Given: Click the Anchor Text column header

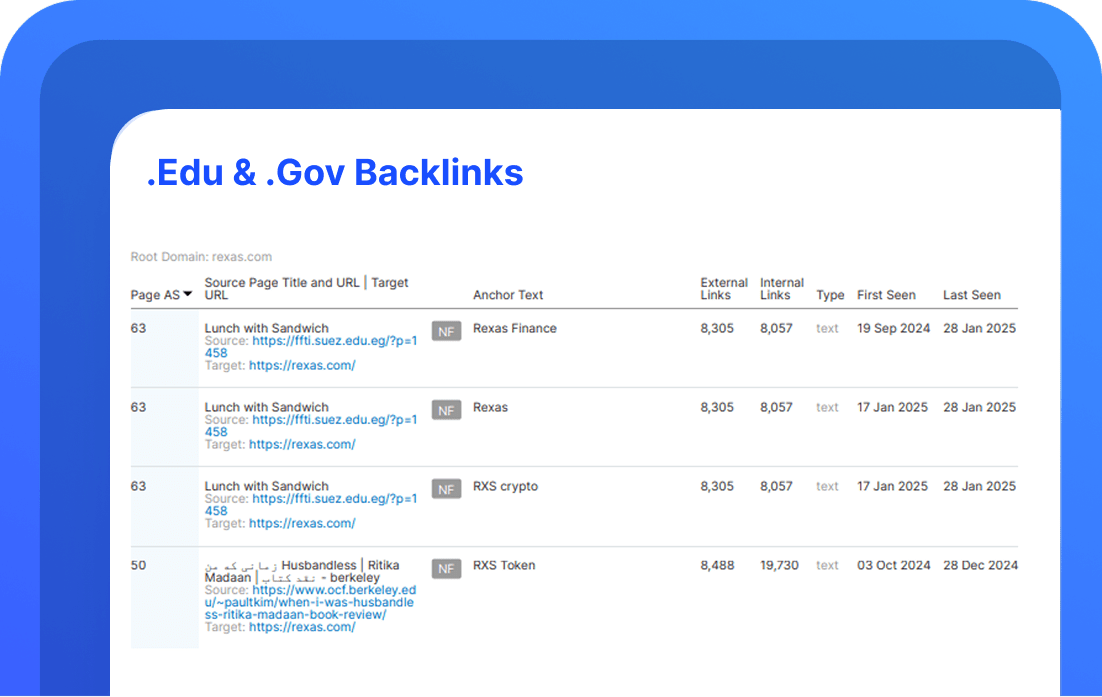Looking at the screenshot, I should (x=508, y=295).
